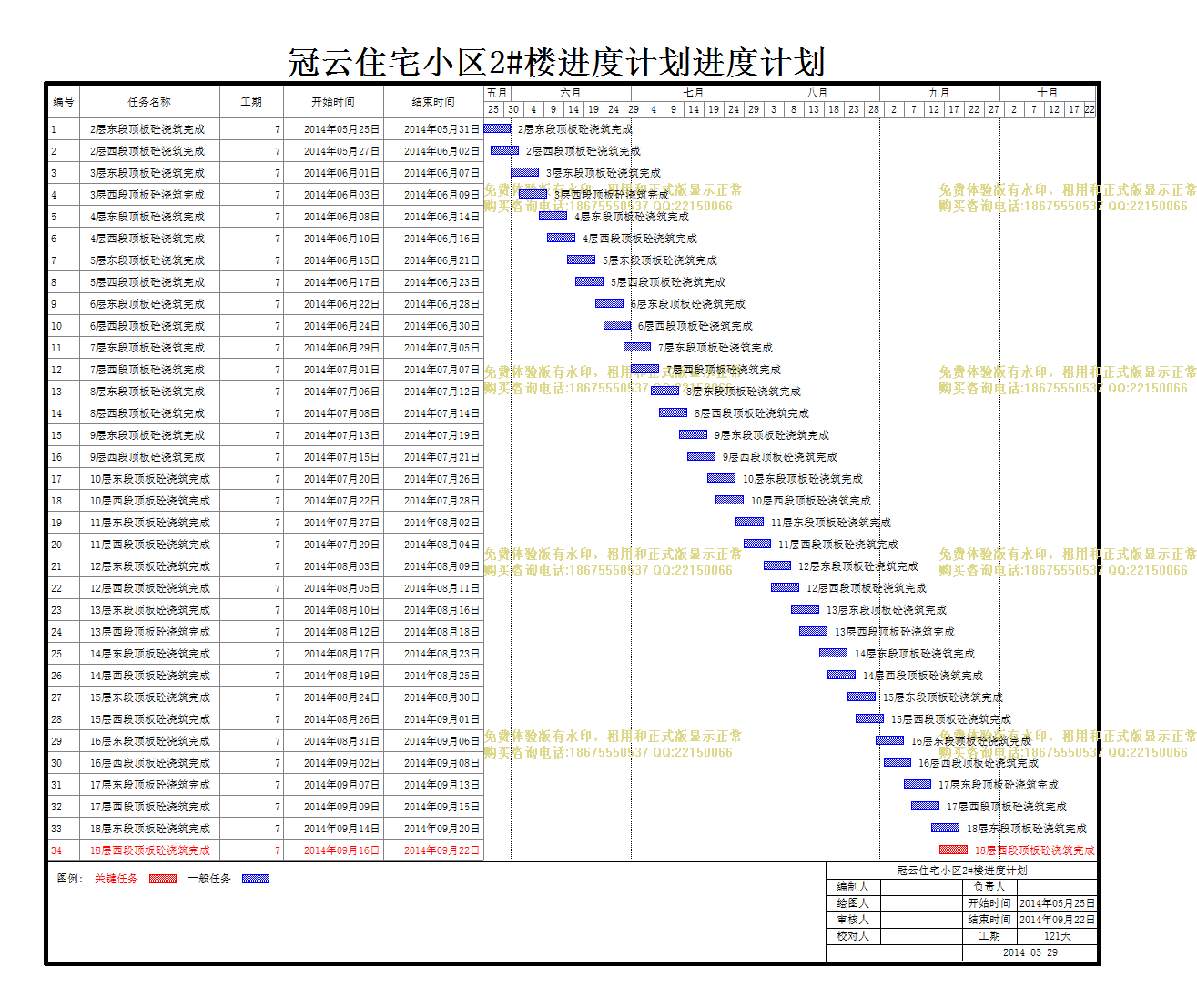Select the blue Gantt bar for 13层东段顶板砼浇筑完成
Screen dimensions: 1197x1008
tap(805, 609)
